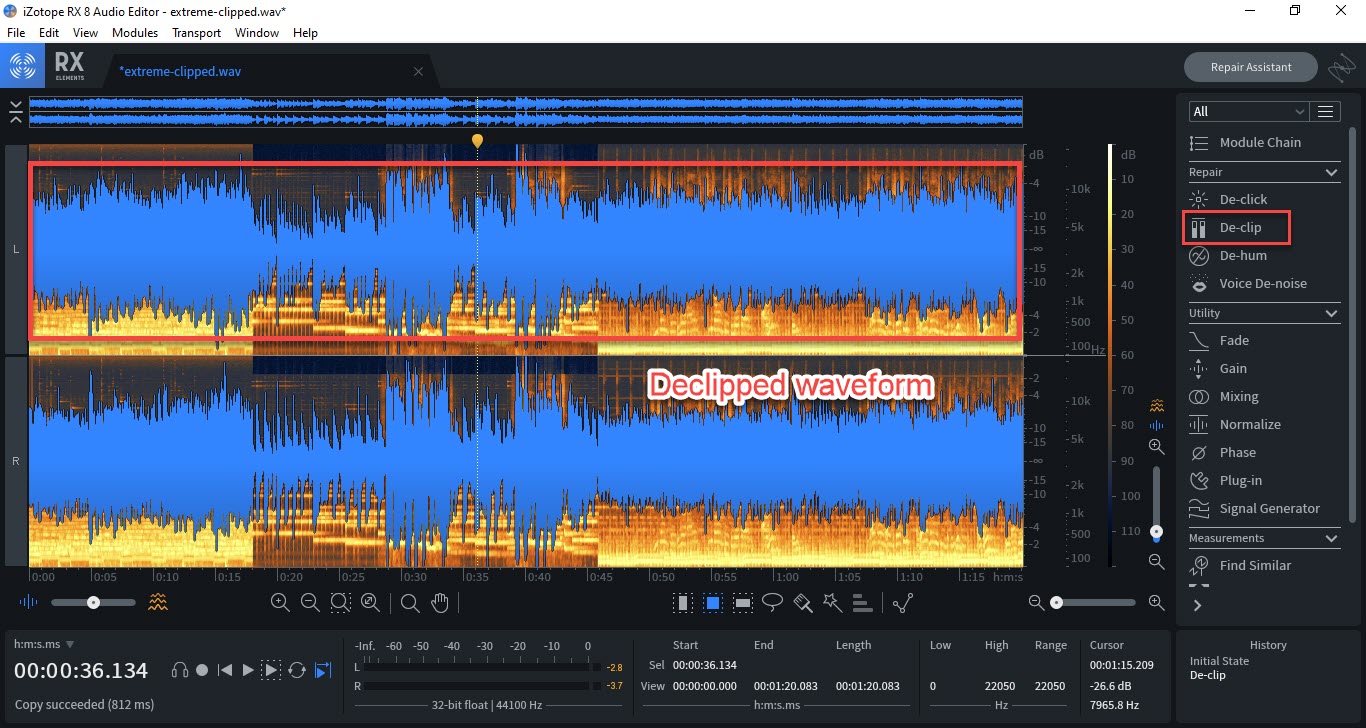Select the Lasso selection tool
Screen dimensions: 1366x728
[x=772, y=602]
